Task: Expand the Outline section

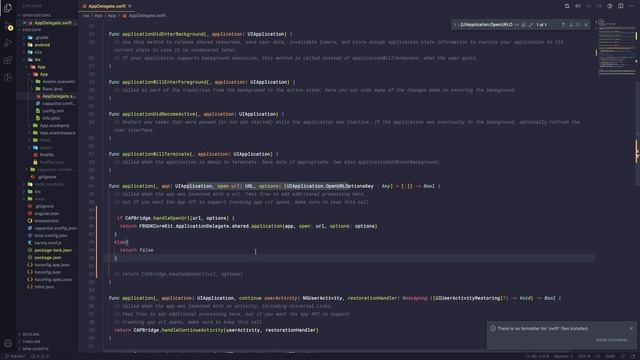Action: (31, 334)
